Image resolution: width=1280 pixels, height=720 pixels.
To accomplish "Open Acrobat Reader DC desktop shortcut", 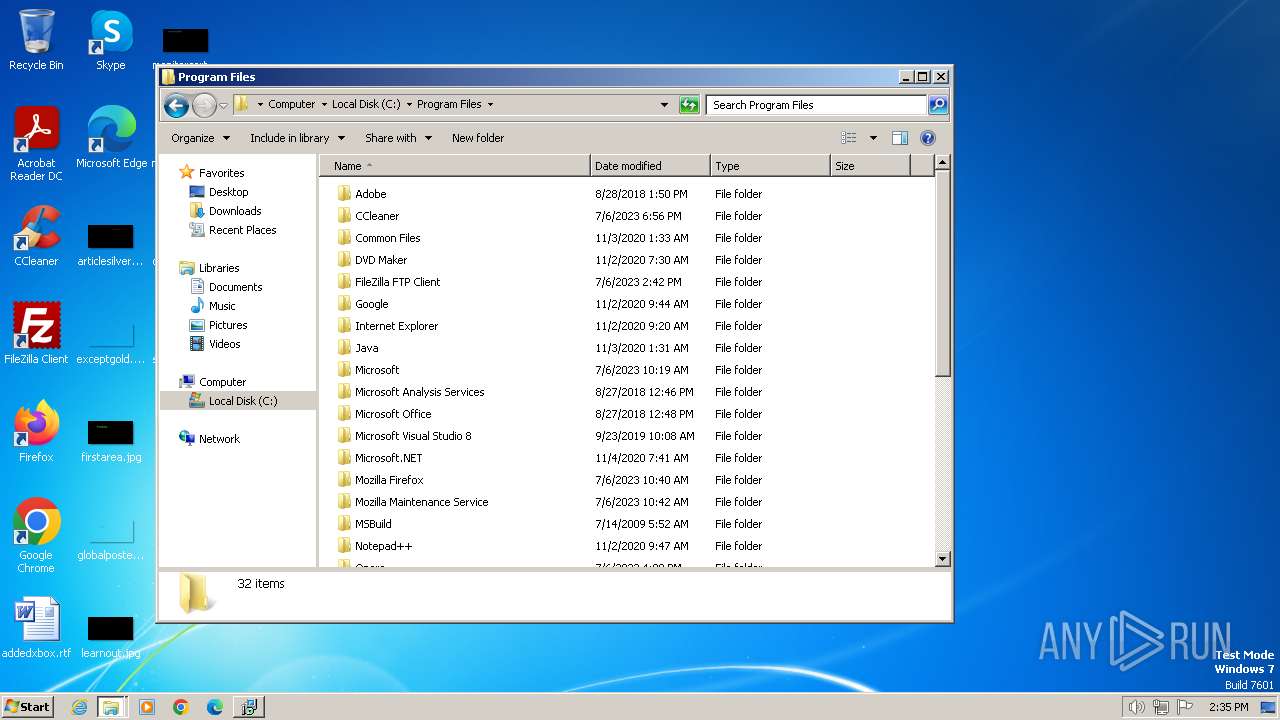I will 36,144.
